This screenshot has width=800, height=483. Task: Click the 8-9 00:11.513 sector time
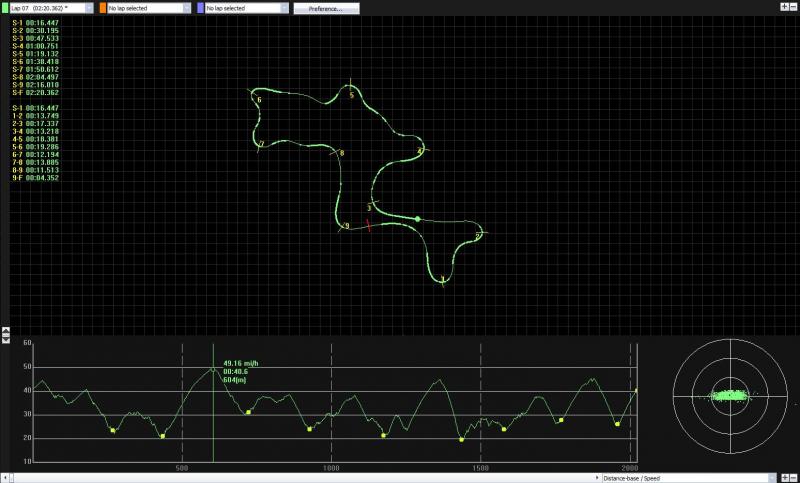tap(35, 170)
